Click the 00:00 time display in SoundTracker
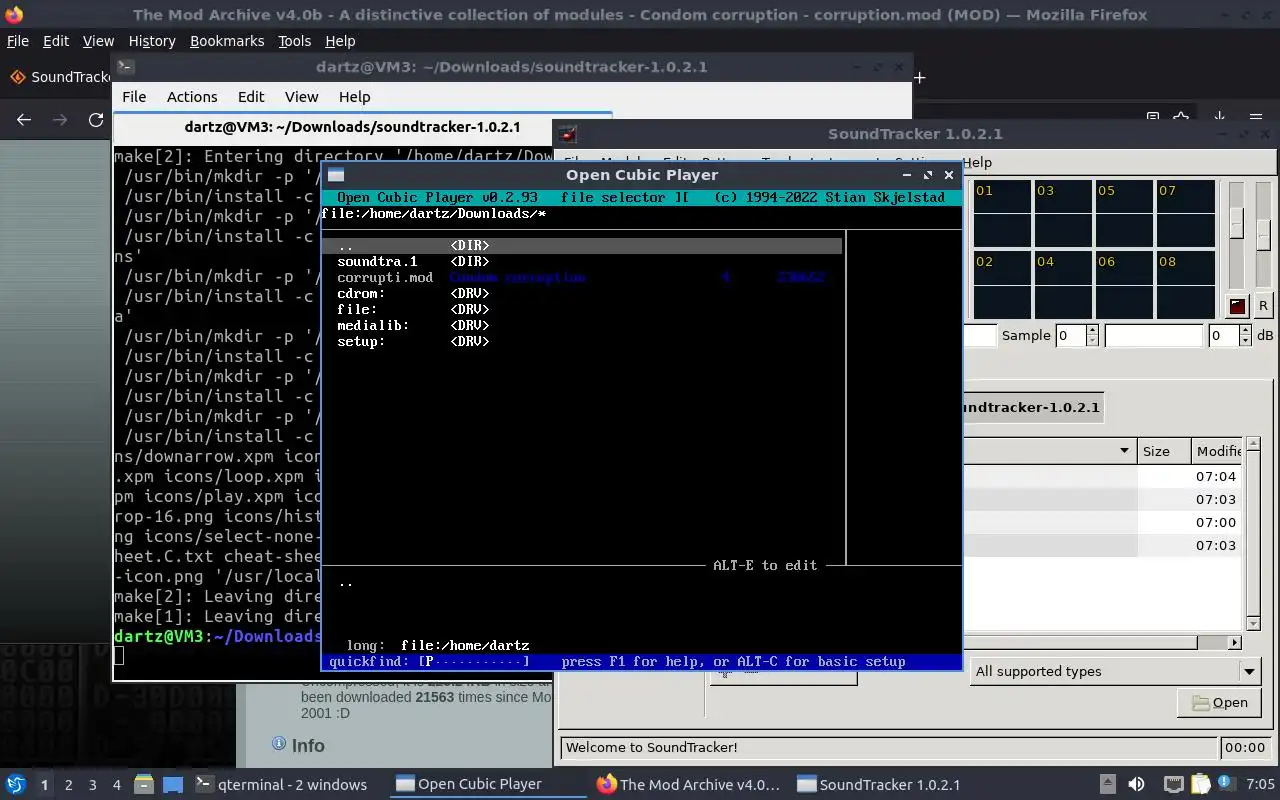 click(x=1245, y=747)
